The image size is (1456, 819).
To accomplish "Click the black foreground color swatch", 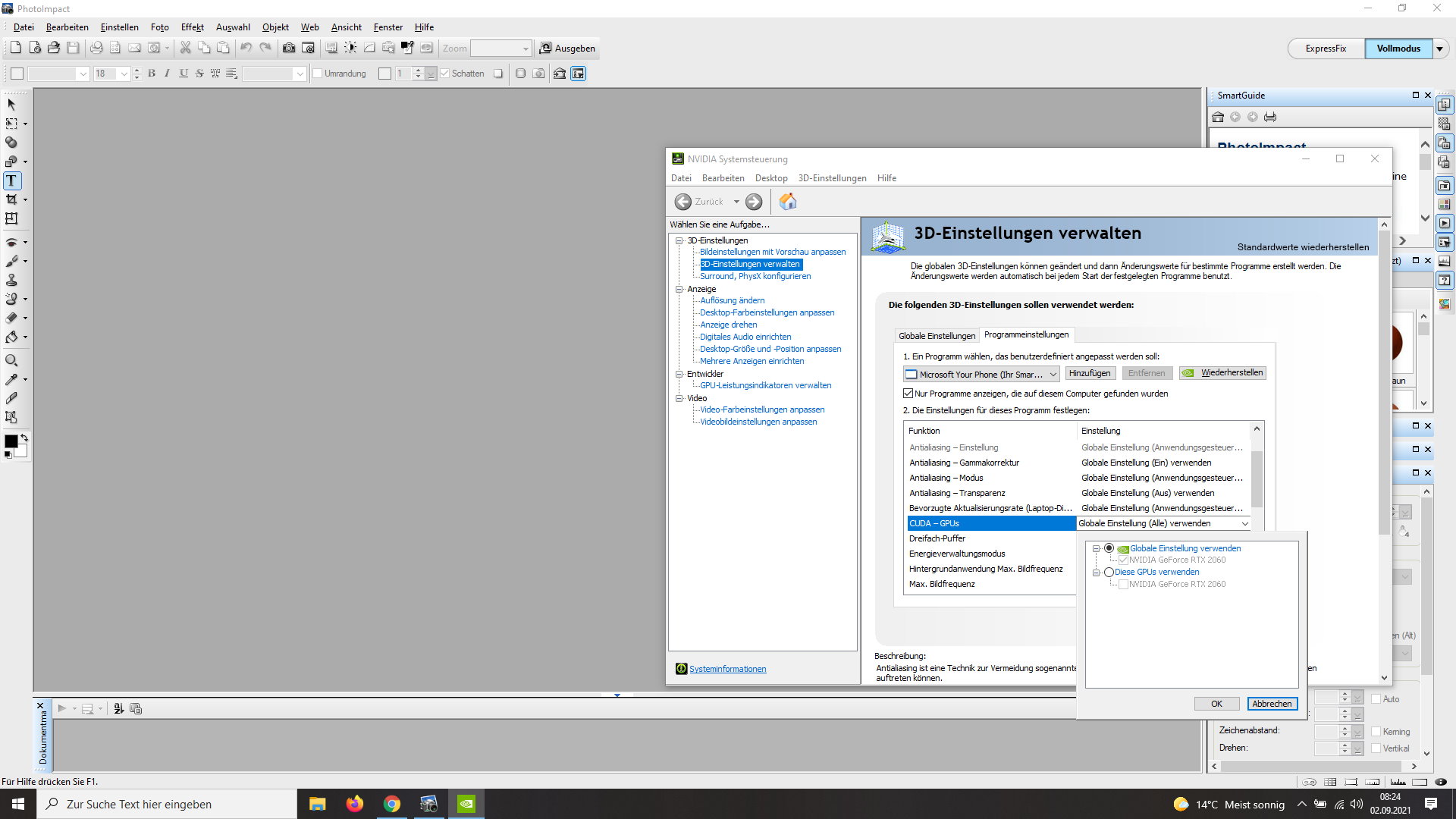I will click(11, 441).
